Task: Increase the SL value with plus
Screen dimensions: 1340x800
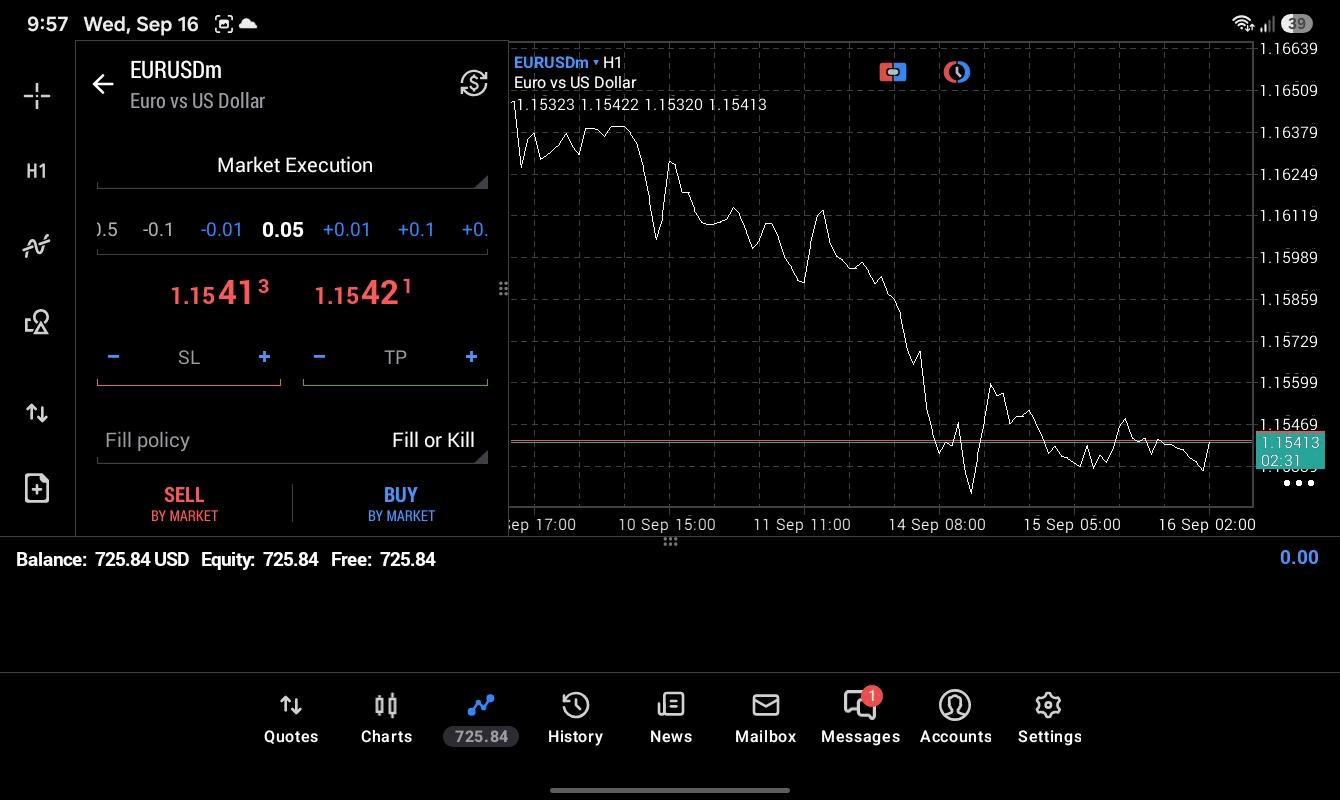Action: pos(264,357)
